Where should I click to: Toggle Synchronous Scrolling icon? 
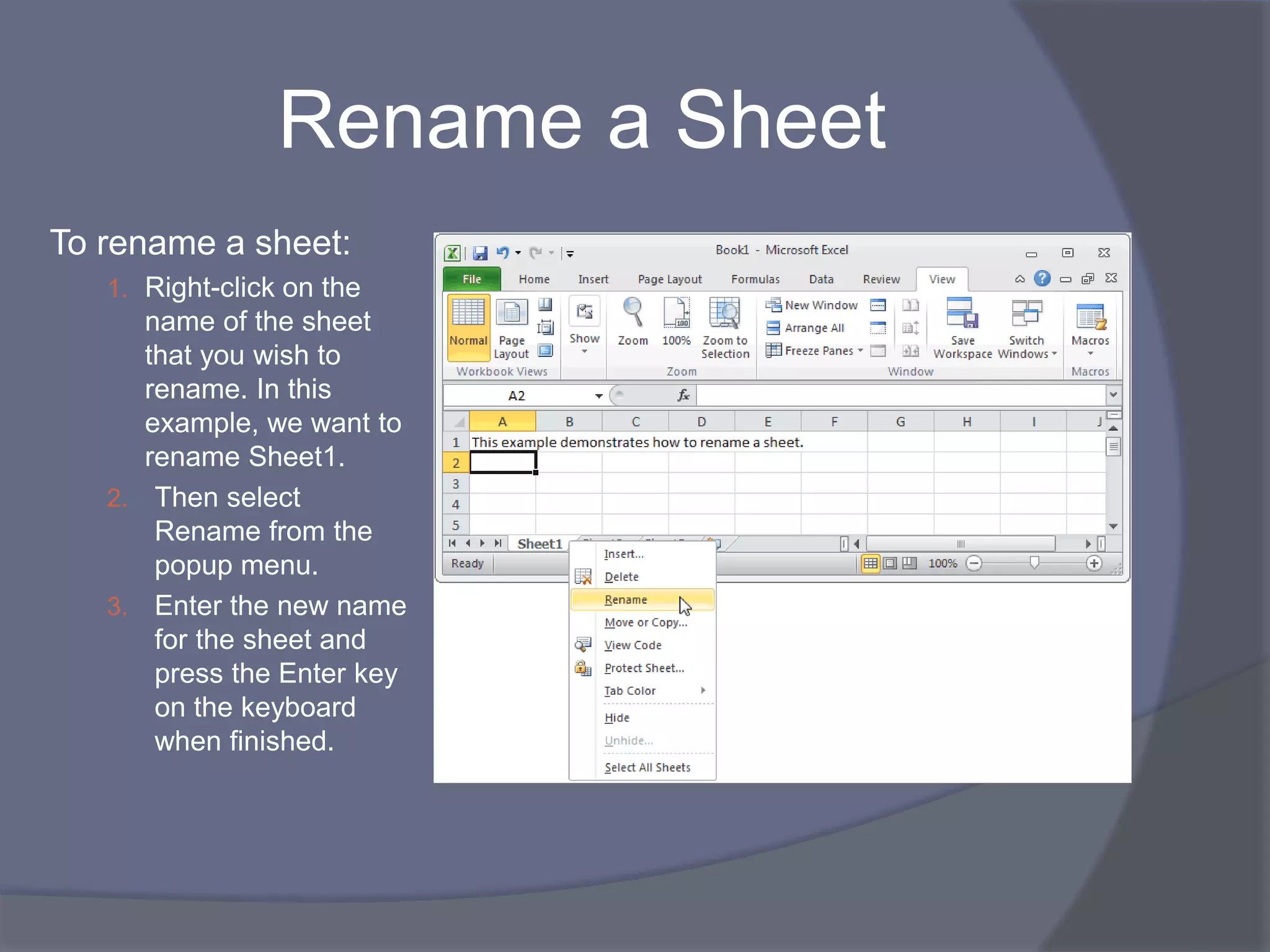click(x=910, y=328)
